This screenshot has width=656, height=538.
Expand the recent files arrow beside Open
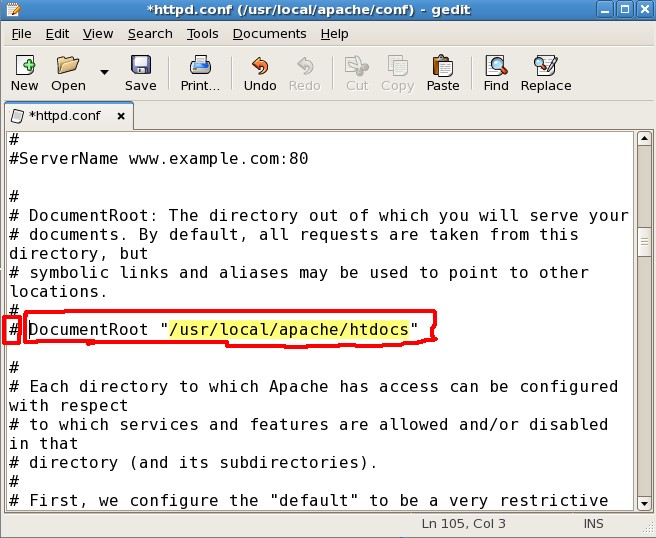[x=104, y=72]
